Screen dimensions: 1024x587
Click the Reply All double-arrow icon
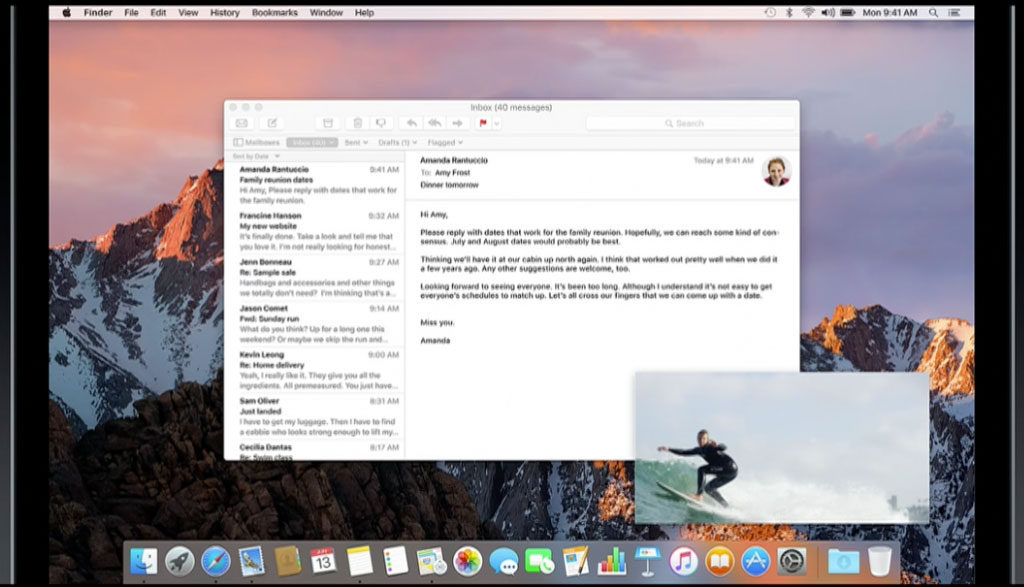434,123
